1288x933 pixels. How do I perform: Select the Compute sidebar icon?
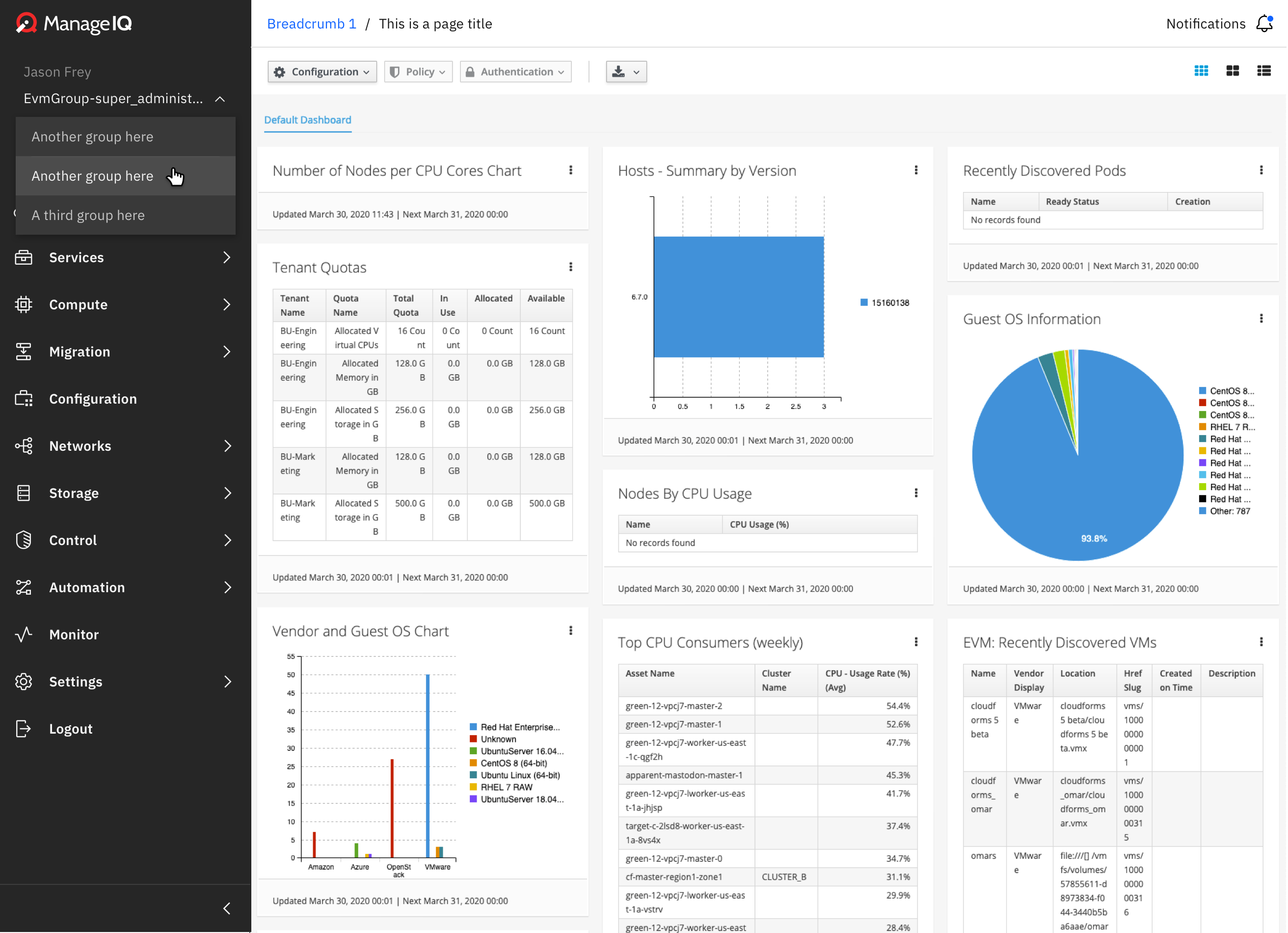pos(23,304)
